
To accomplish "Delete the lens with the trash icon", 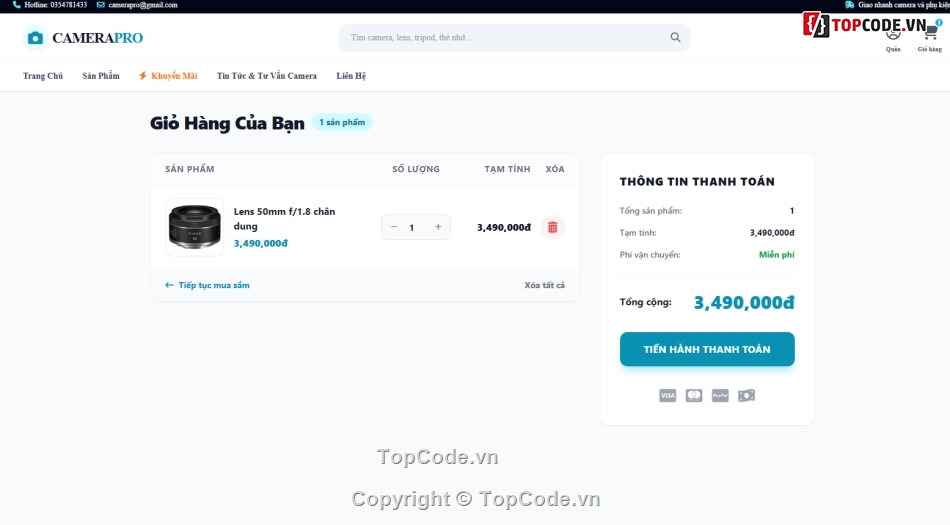I will (x=553, y=227).
